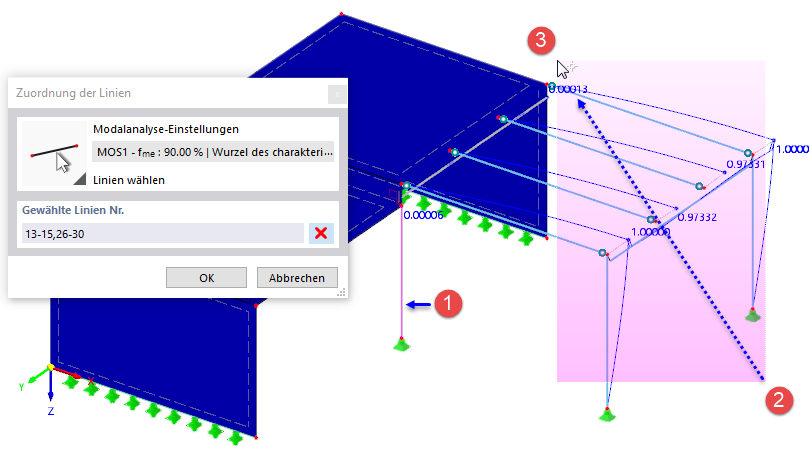Click the value label 0.00006
Viewport: 809px width, 450px height.
(423, 215)
